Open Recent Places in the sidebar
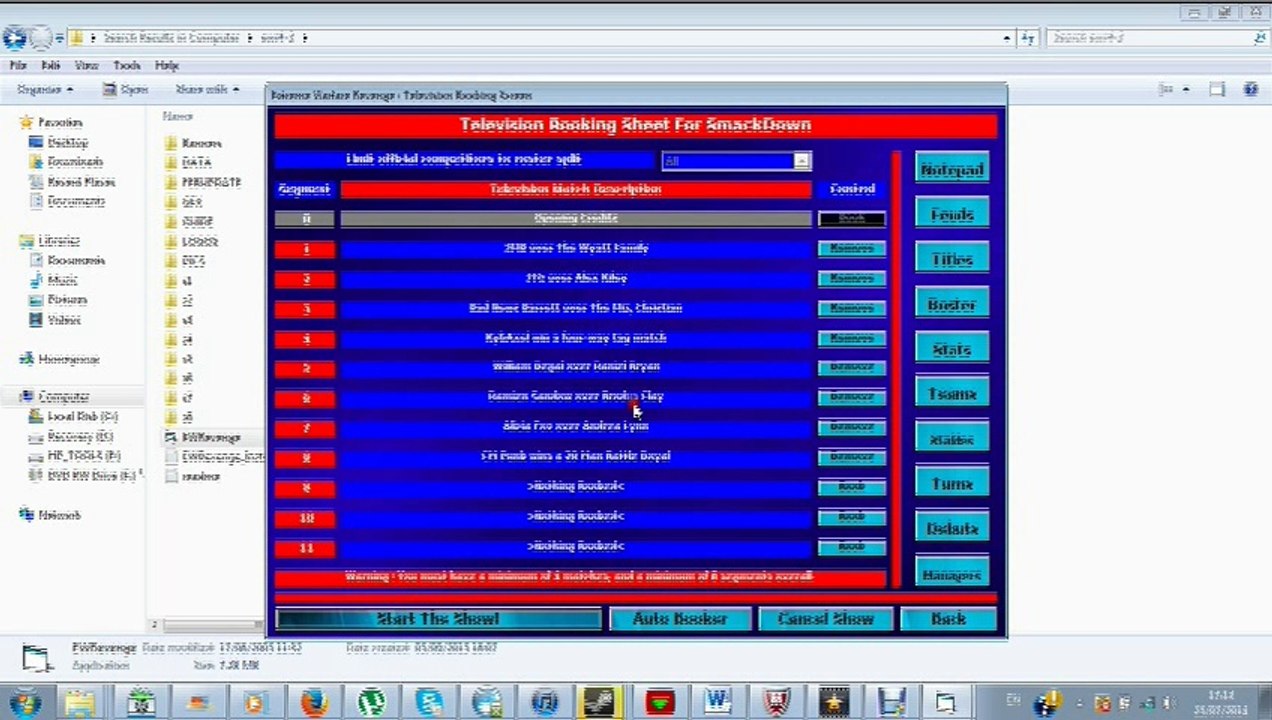1272x720 pixels. (x=72, y=182)
